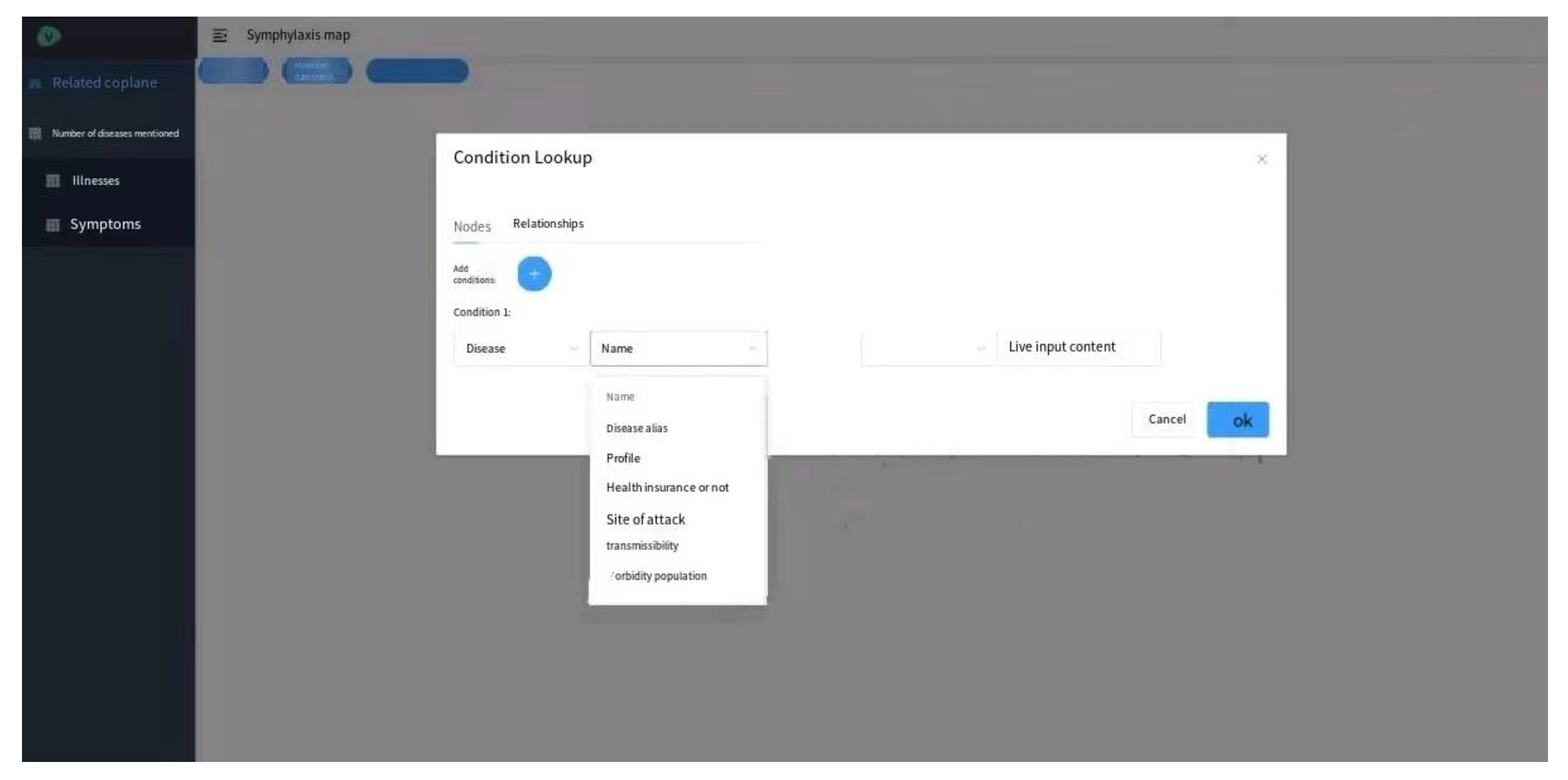Click the green app logo icon
Image resolution: width=1568 pixels, height=780 pixels.
(48, 36)
